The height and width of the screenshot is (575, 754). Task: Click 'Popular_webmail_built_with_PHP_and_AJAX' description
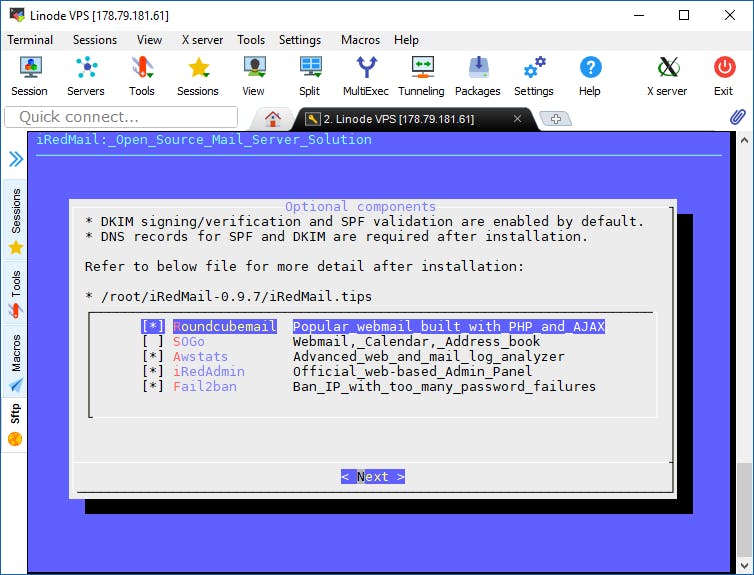(449, 326)
